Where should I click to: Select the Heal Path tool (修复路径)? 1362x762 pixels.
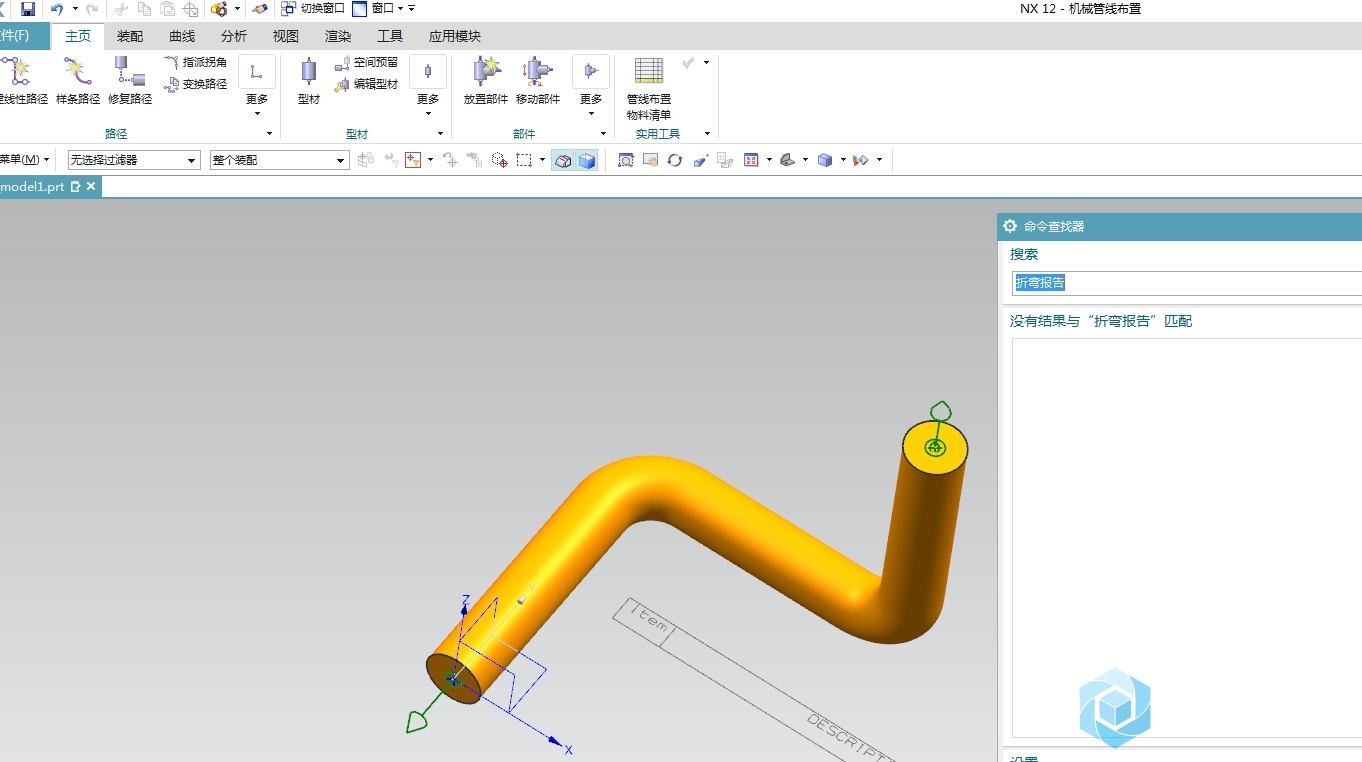tap(130, 81)
